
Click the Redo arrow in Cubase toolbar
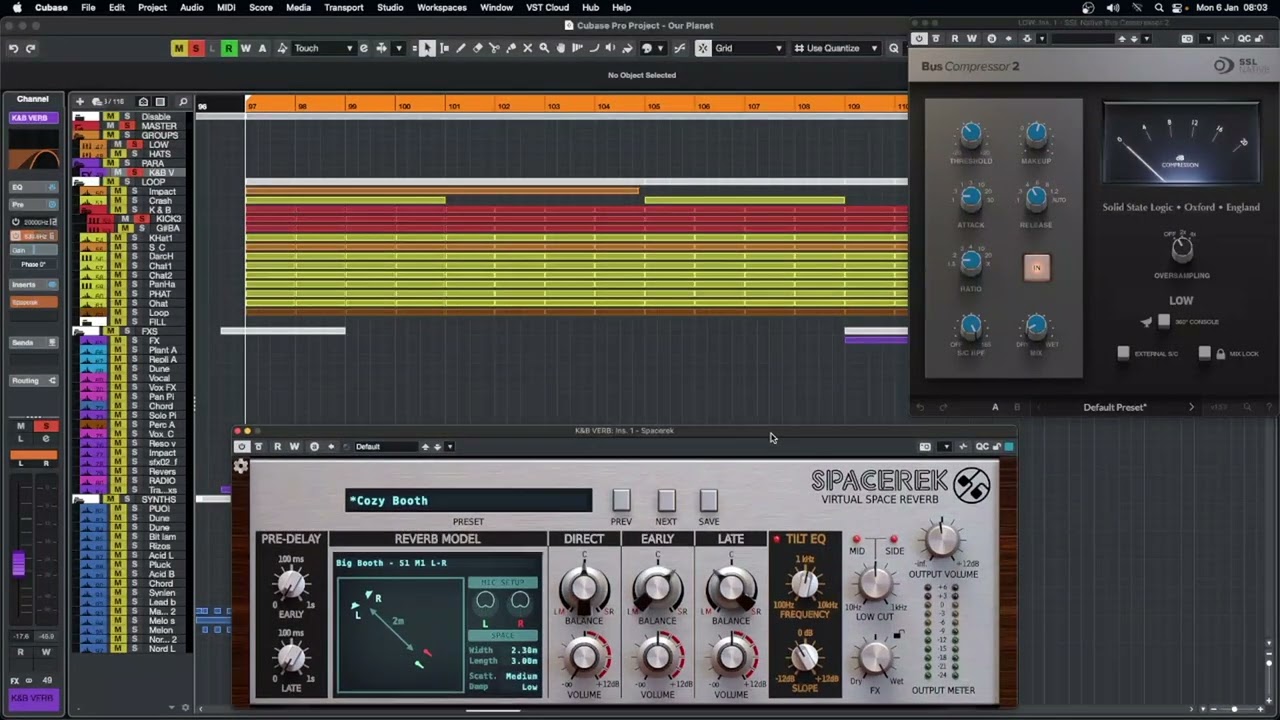point(31,48)
